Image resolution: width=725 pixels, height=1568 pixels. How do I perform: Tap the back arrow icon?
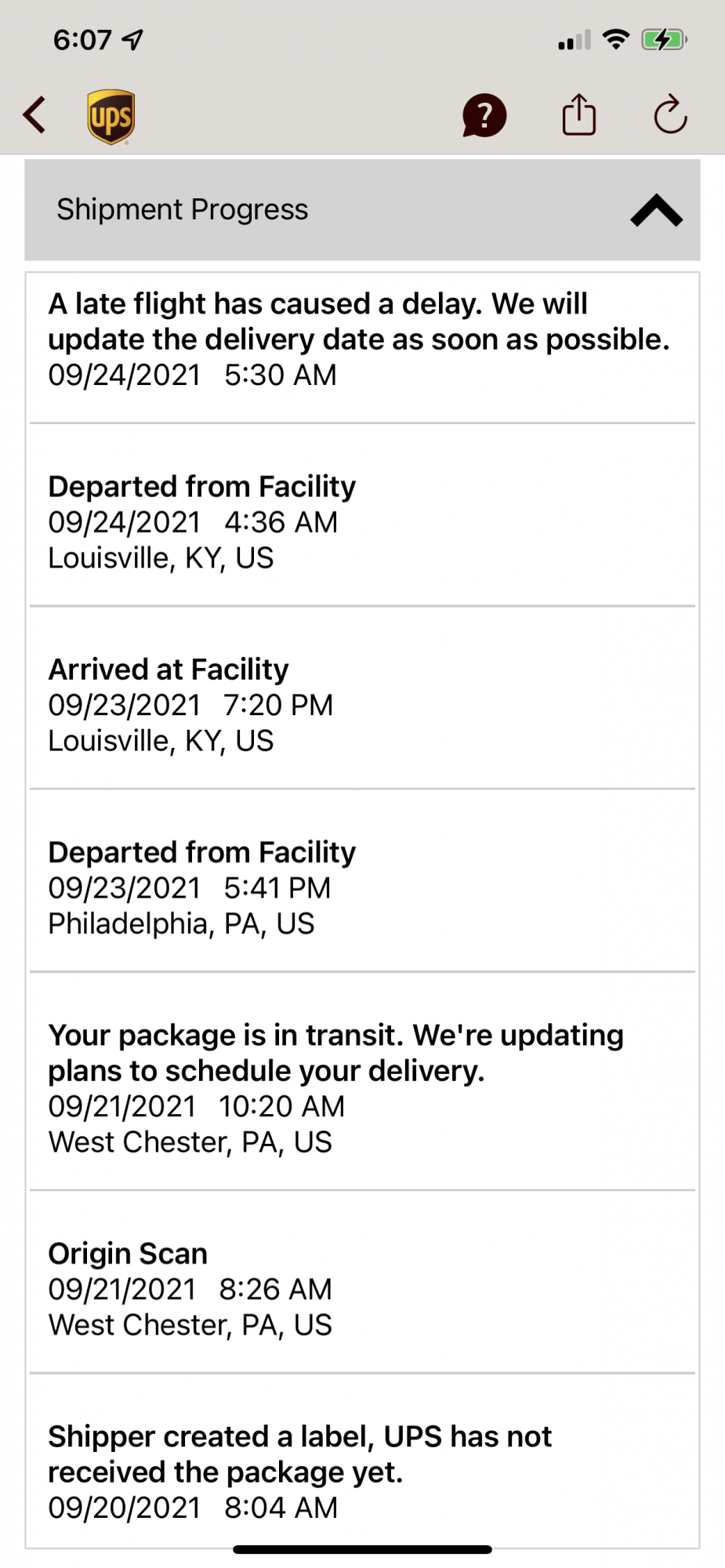pos(34,116)
